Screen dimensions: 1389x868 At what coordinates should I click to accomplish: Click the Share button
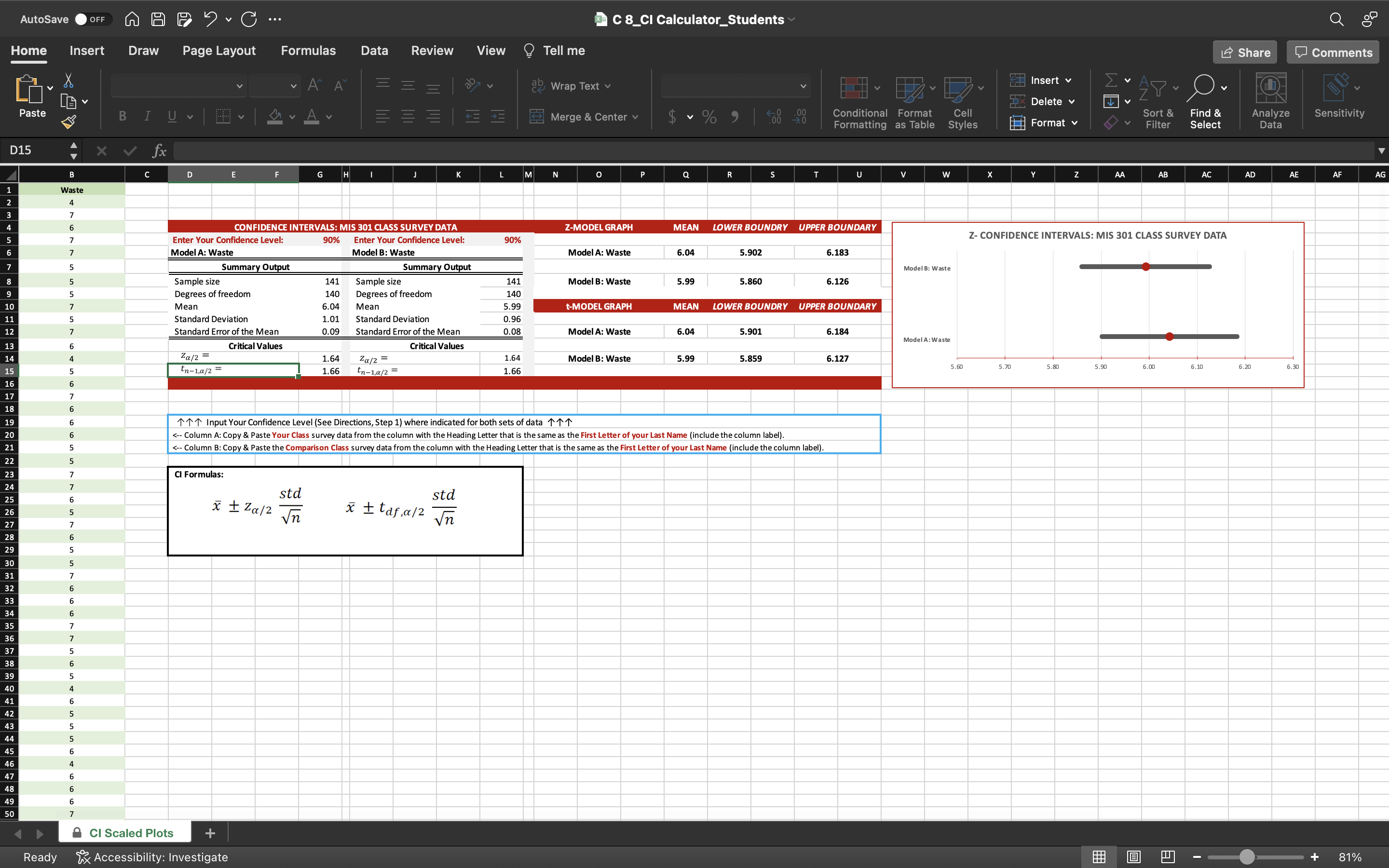1244,53
